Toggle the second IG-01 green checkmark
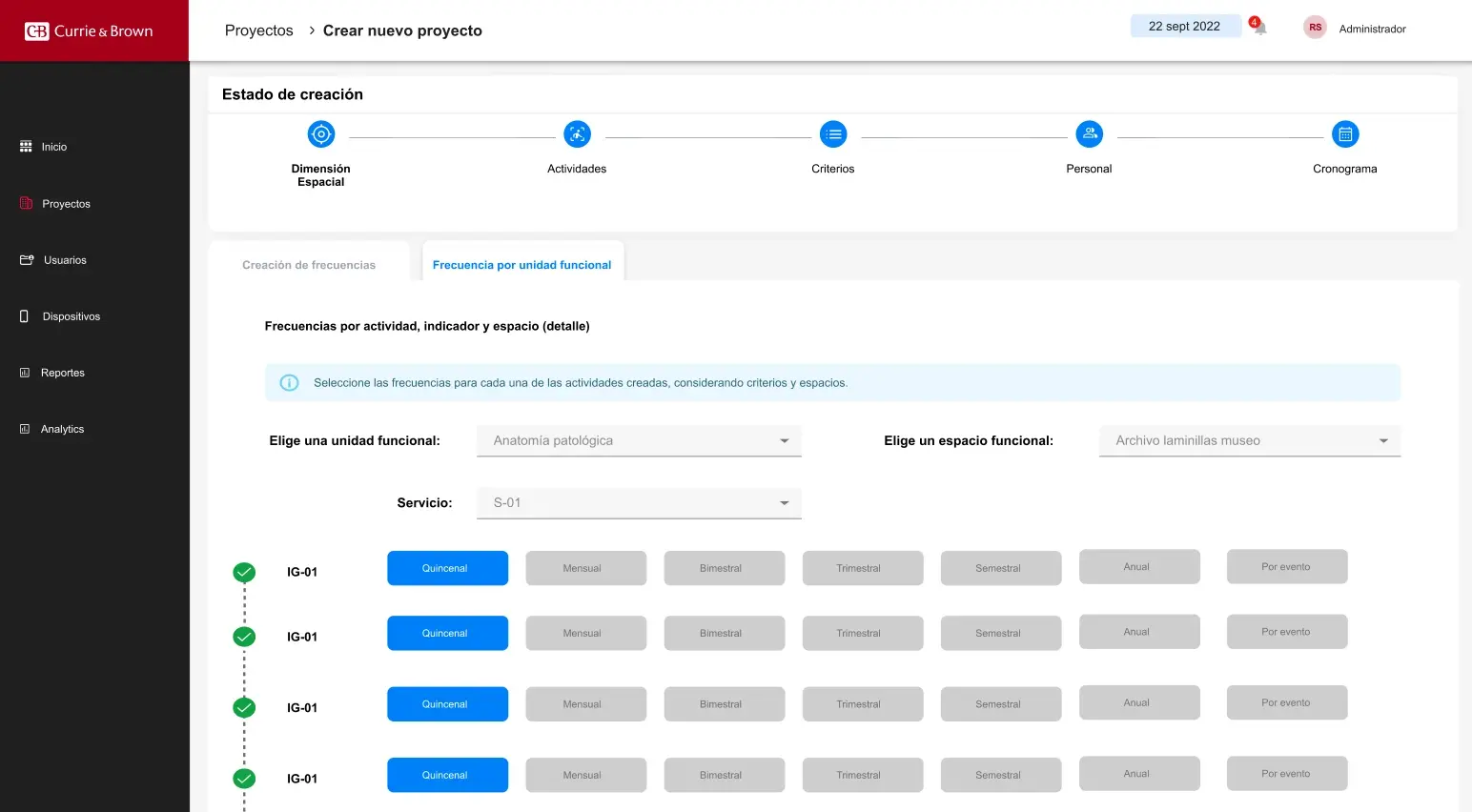Screen dimensions: 1472x812 pos(244,637)
